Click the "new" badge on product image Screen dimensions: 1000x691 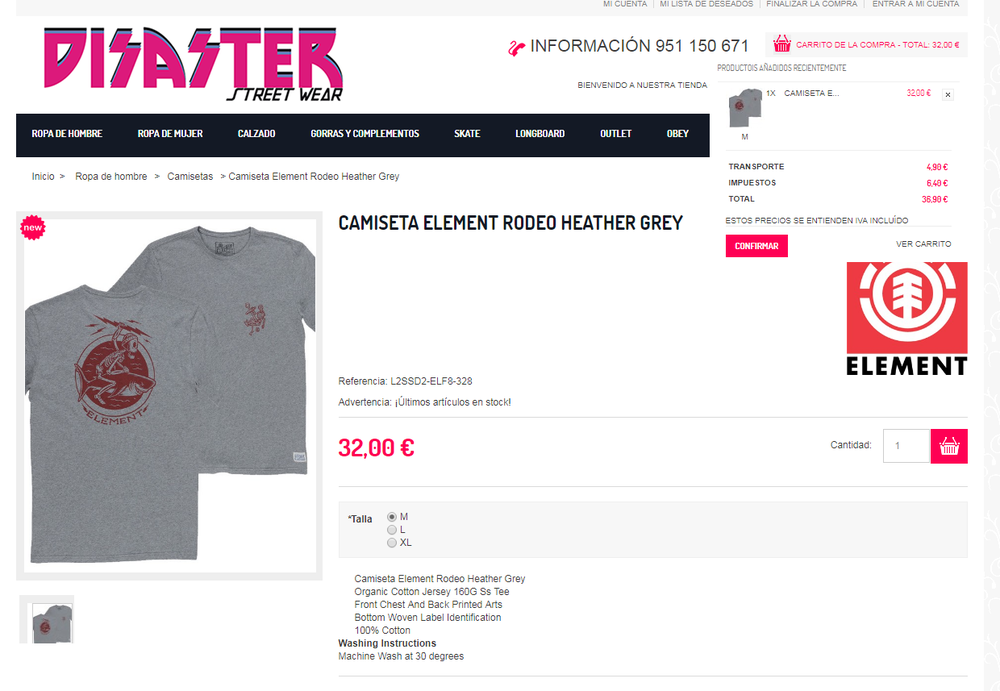pos(33,227)
